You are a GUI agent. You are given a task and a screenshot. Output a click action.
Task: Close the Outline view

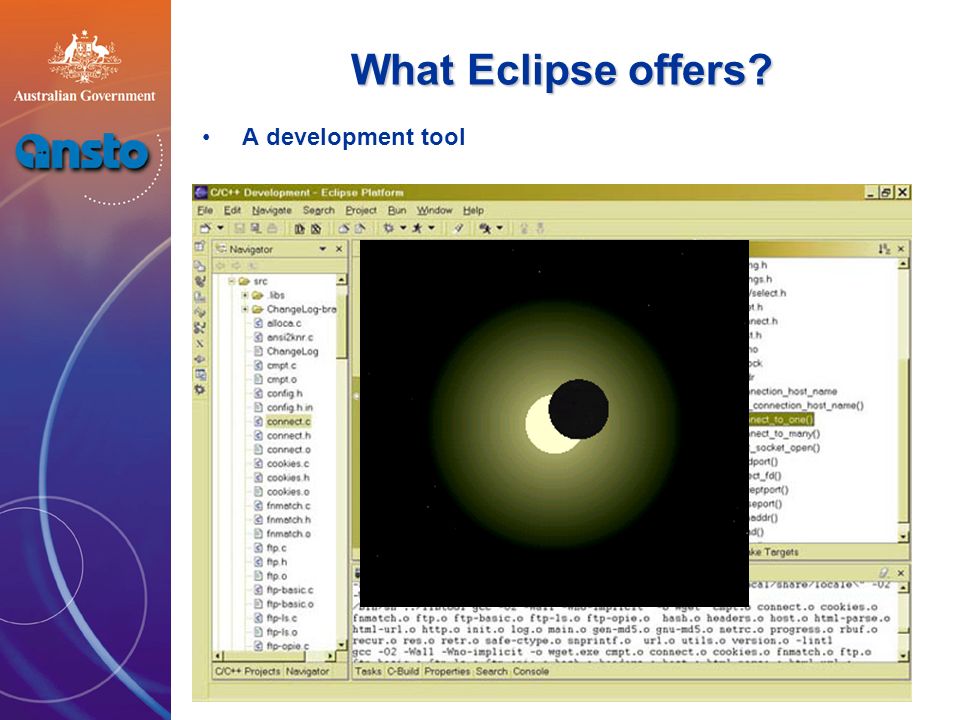tap(901, 249)
